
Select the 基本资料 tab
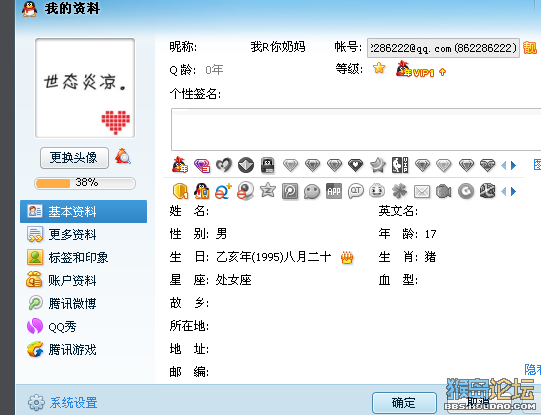pyautogui.click(x=83, y=211)
